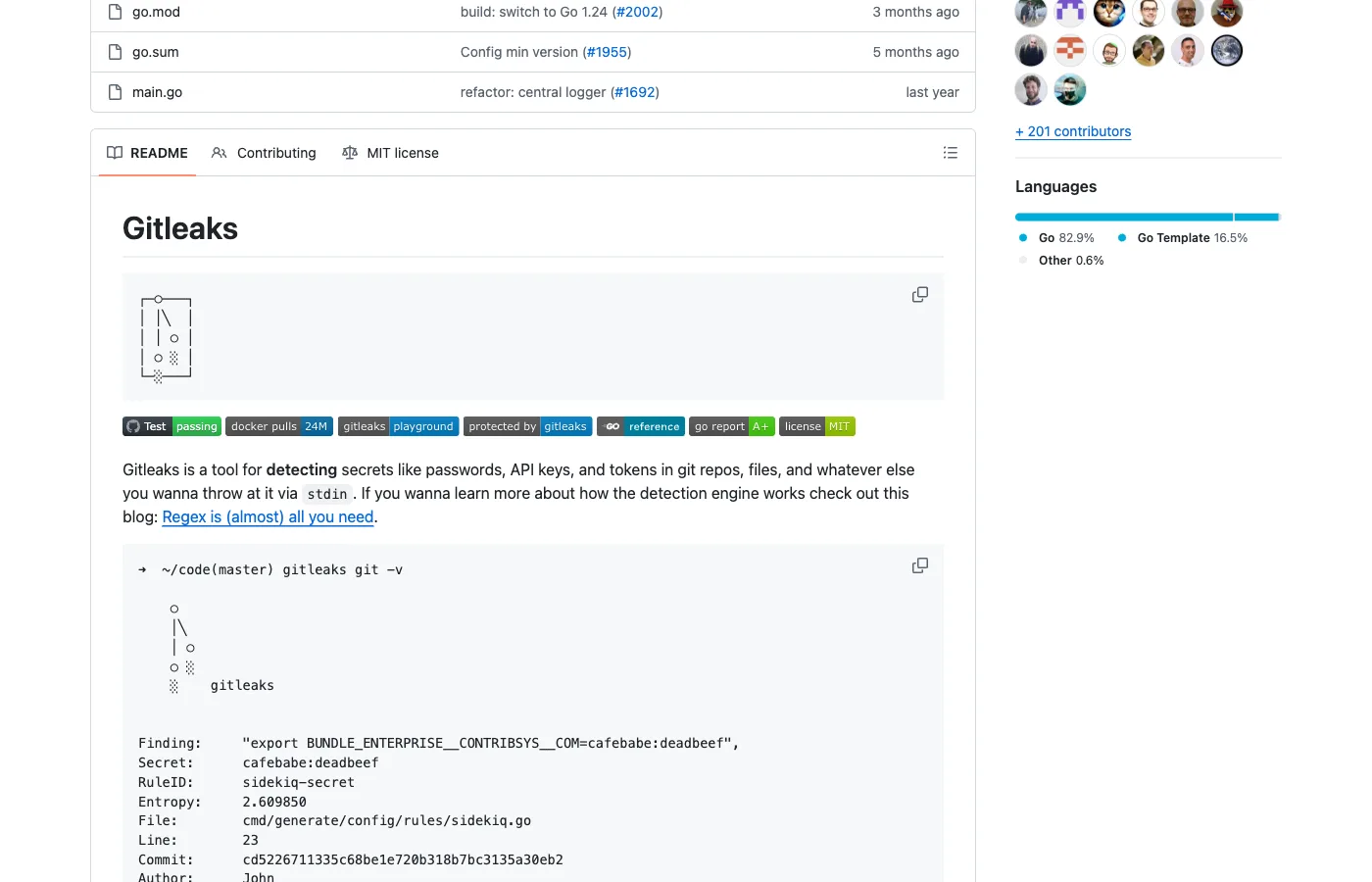Click the Go section of the languages bar
This screenshot has height=882, width=1372.
1123,217
